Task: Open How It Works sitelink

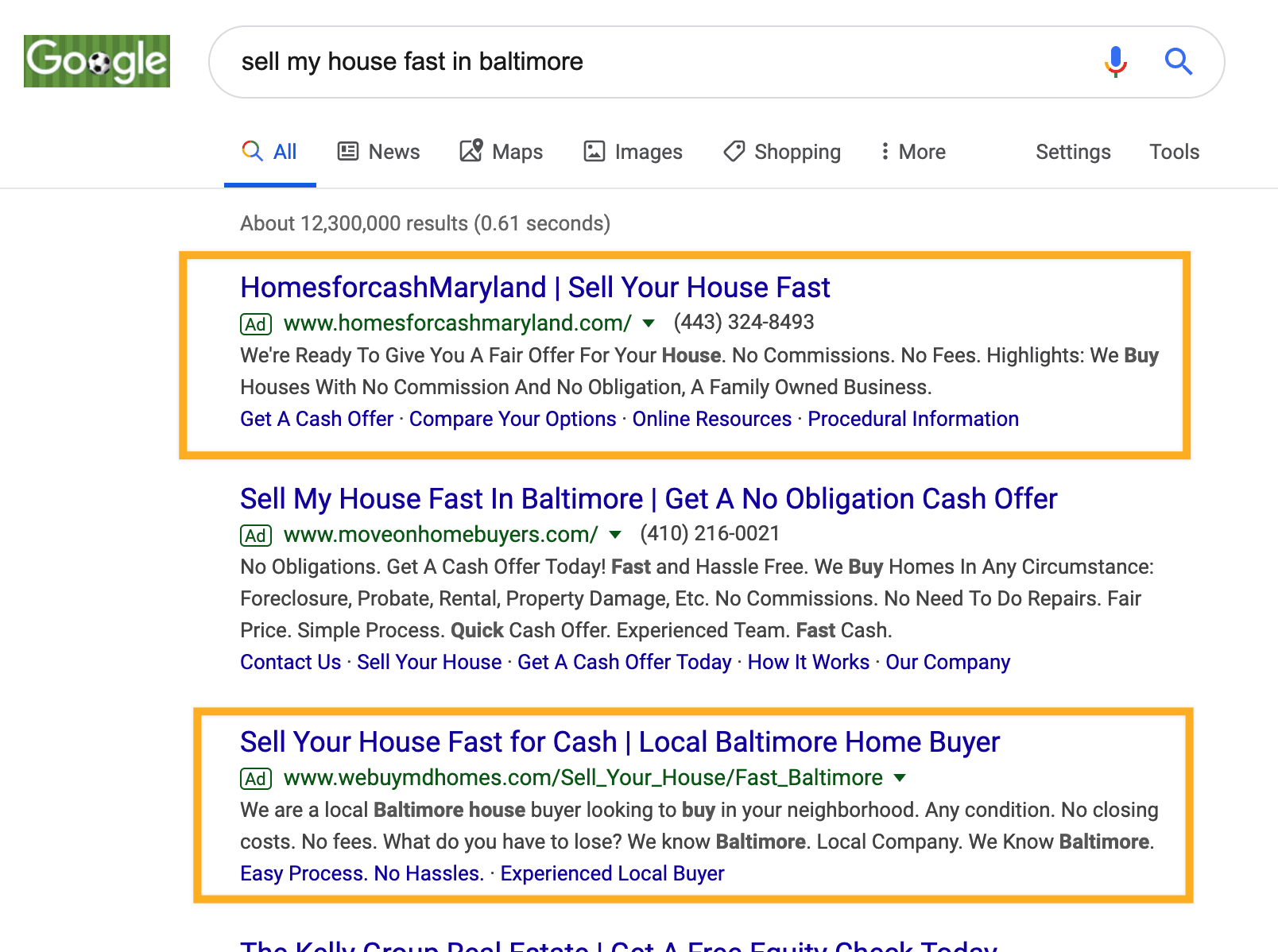Action: [x=808, y=662]
